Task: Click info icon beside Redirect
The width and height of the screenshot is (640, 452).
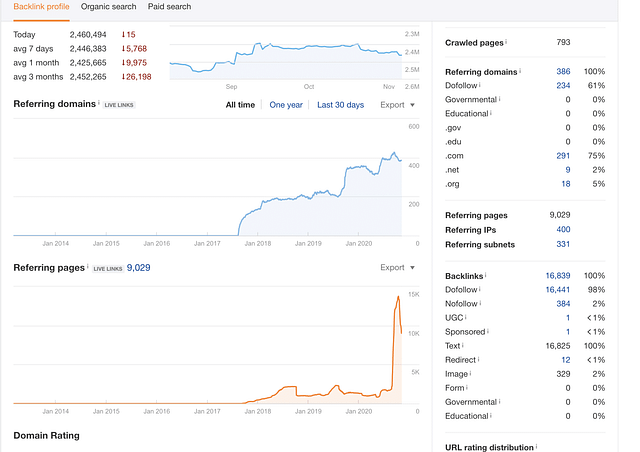Action: click(478, 359)
